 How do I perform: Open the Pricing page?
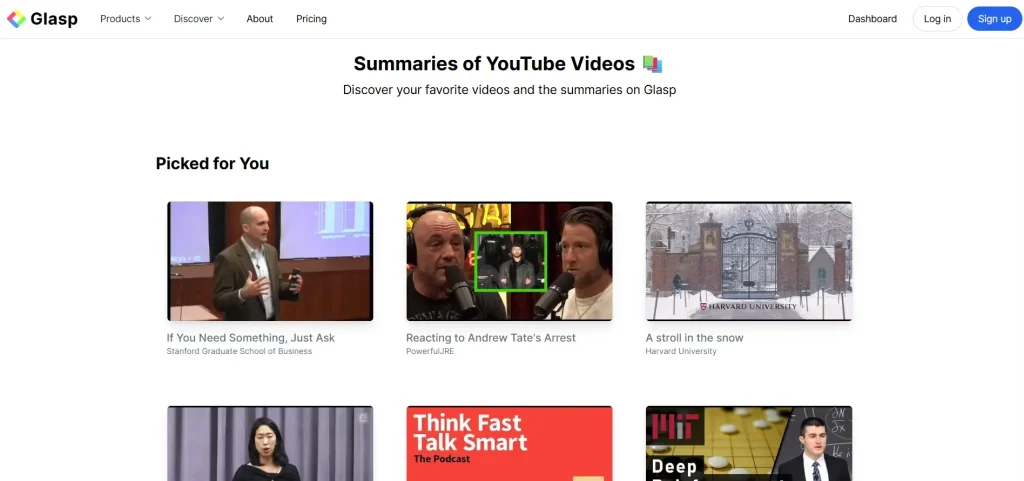pyautogui.click(x=311, y=19)
